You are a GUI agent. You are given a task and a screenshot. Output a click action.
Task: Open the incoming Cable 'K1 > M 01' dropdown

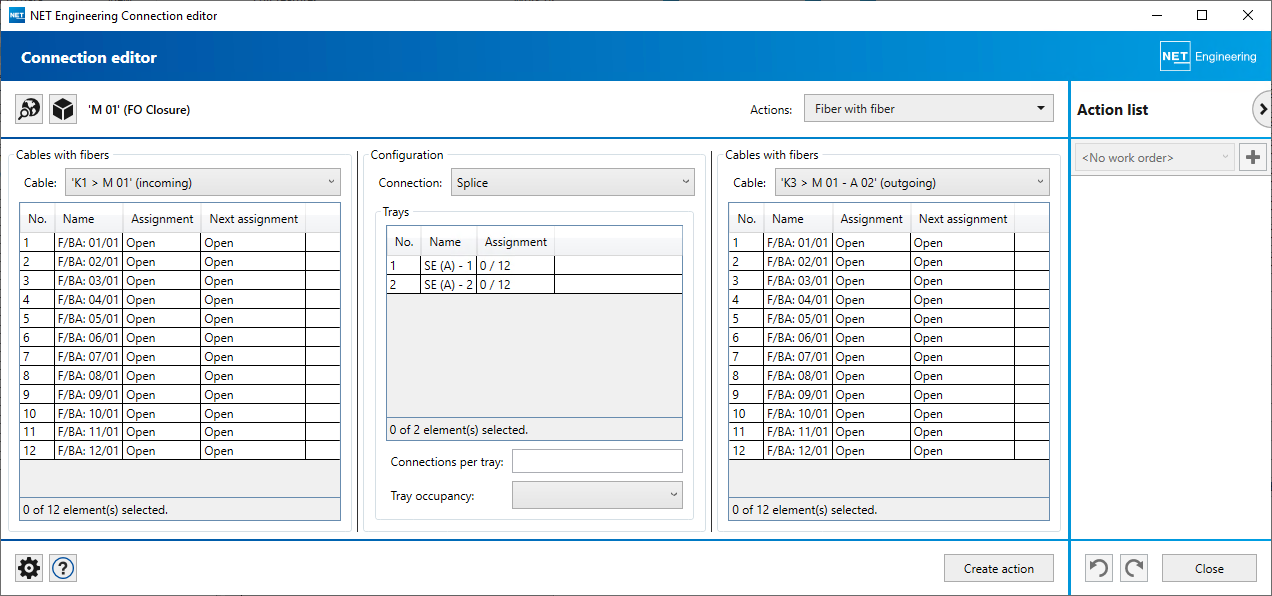point(203,182)
